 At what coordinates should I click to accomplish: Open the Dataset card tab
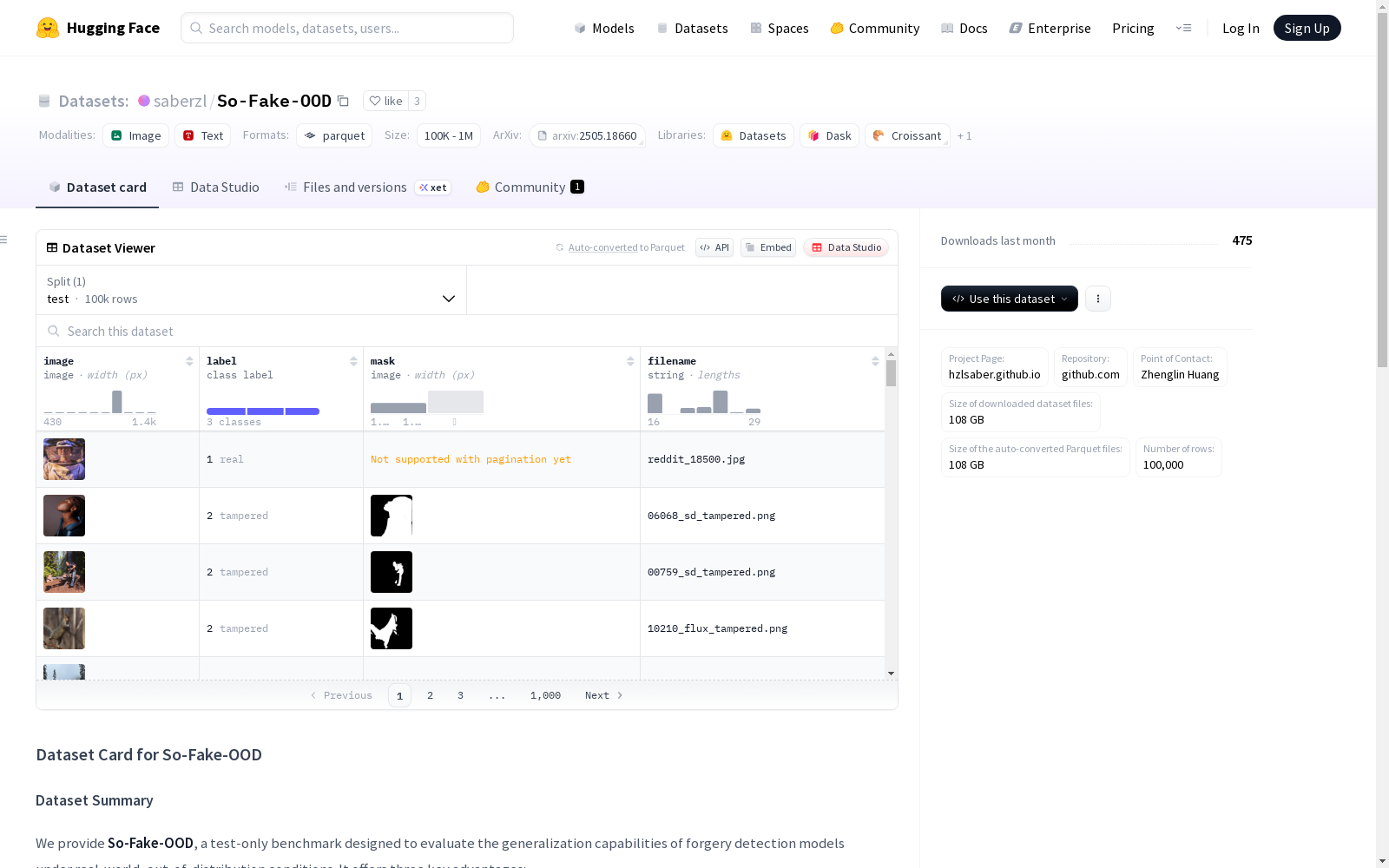[97, 187]
